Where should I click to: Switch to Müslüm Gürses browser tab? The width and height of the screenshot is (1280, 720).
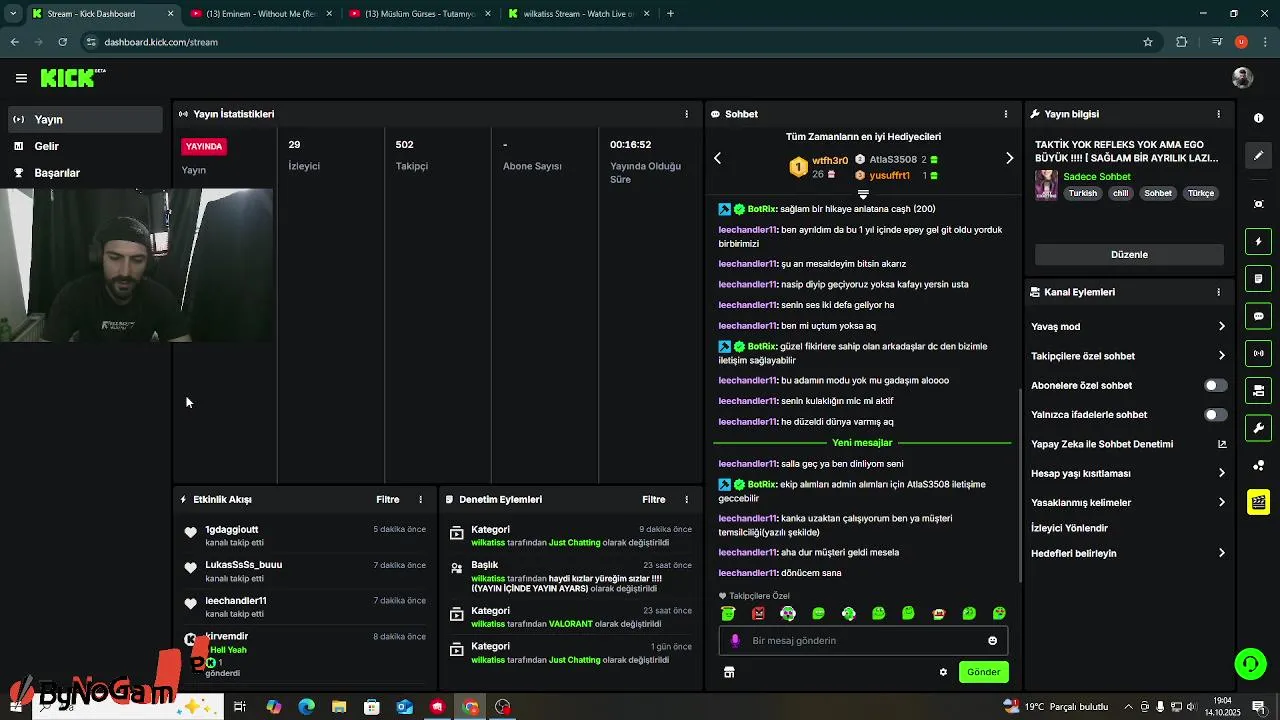[419, 14]
